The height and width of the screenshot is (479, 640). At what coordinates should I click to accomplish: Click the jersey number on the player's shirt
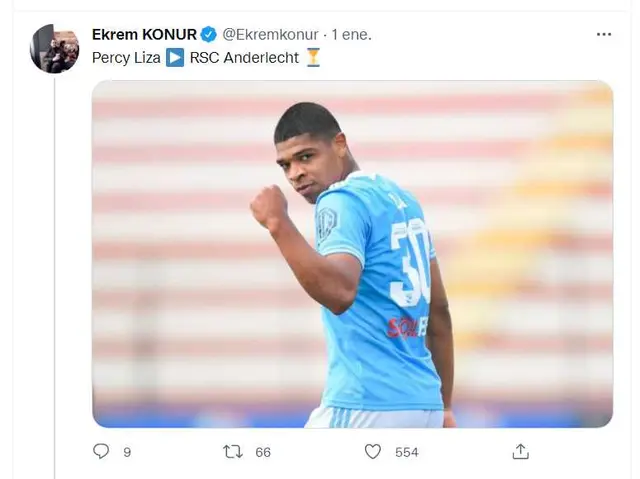coord(408,263)
